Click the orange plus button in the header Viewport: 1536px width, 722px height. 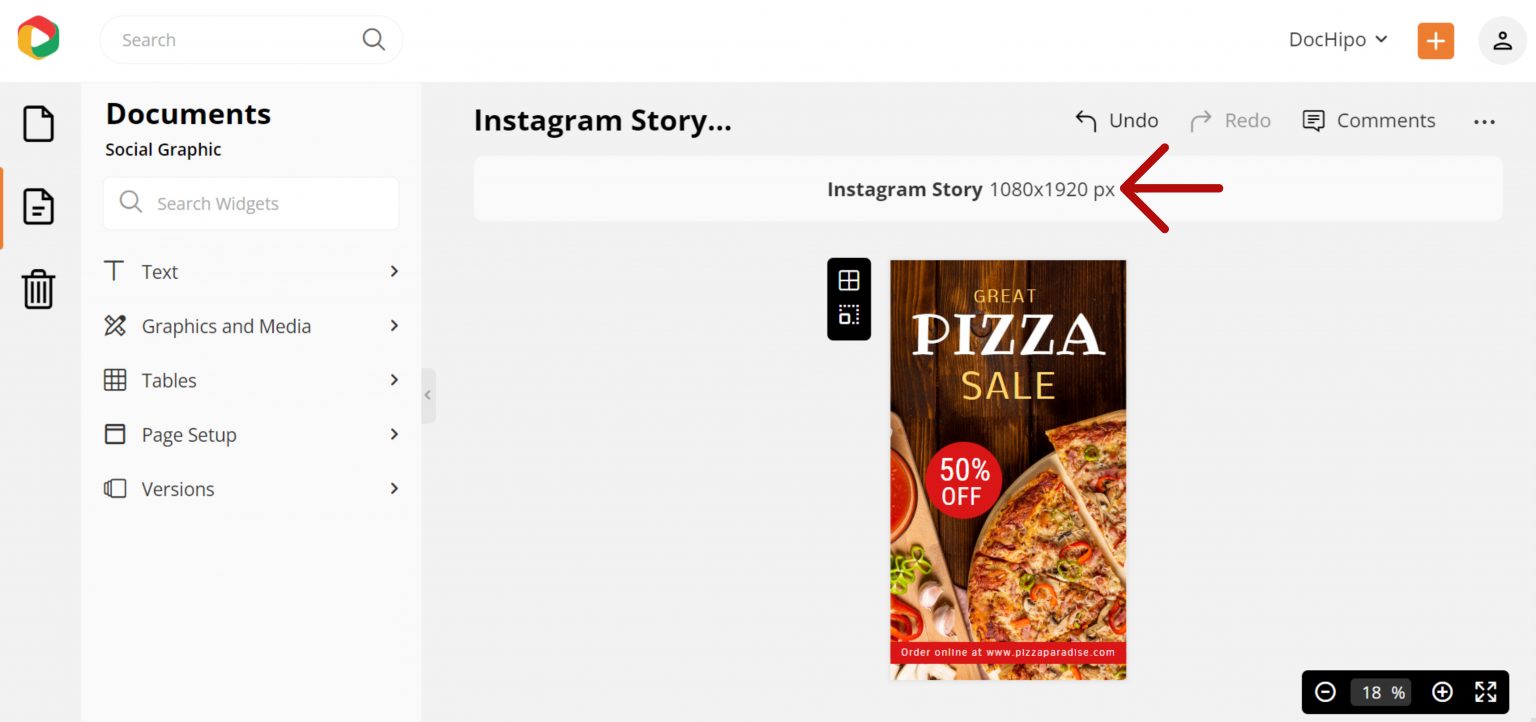coord(1436,40)
